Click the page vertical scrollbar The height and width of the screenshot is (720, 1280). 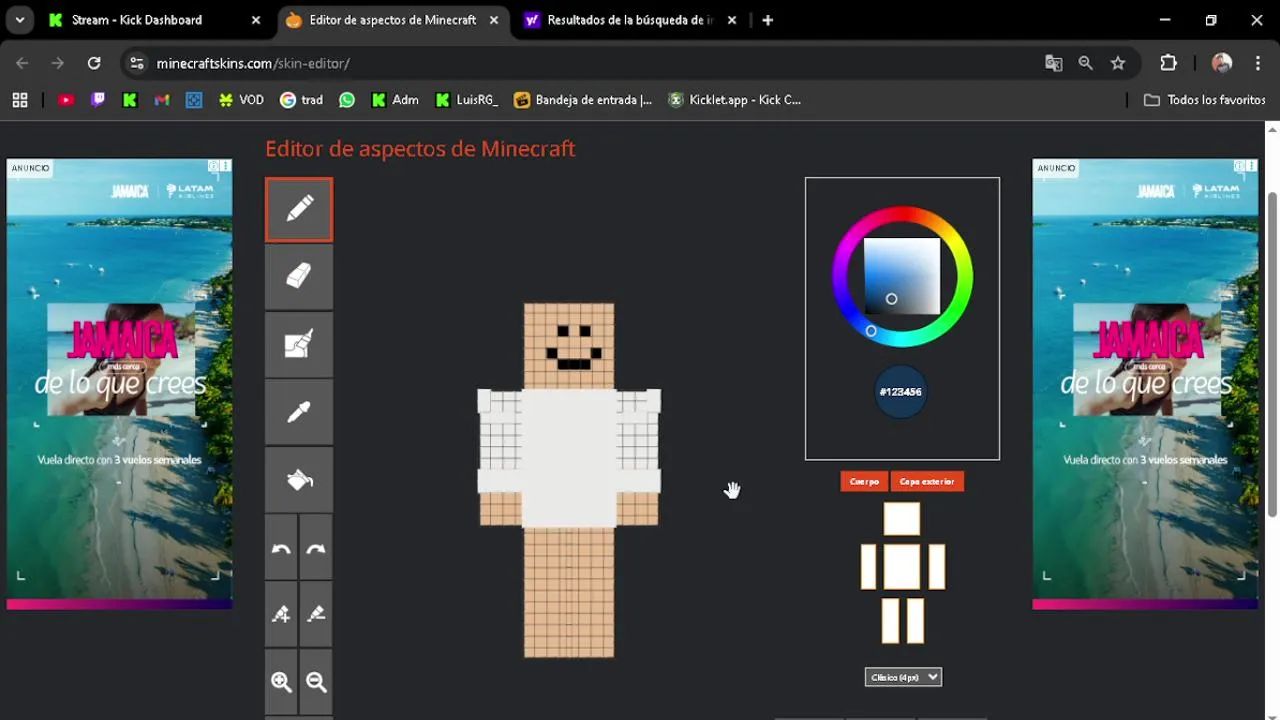[1272, 355]
